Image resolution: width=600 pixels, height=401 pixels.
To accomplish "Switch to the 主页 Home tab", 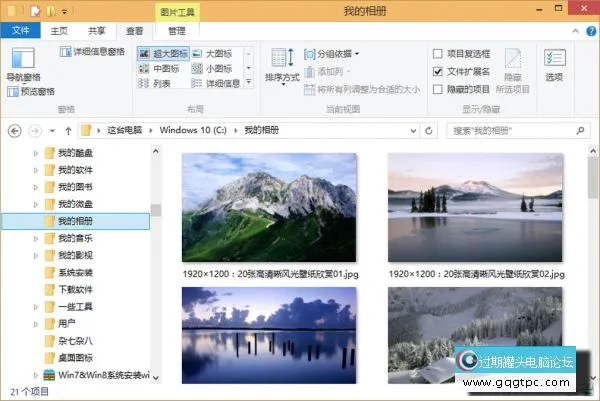I will [59, 31].
